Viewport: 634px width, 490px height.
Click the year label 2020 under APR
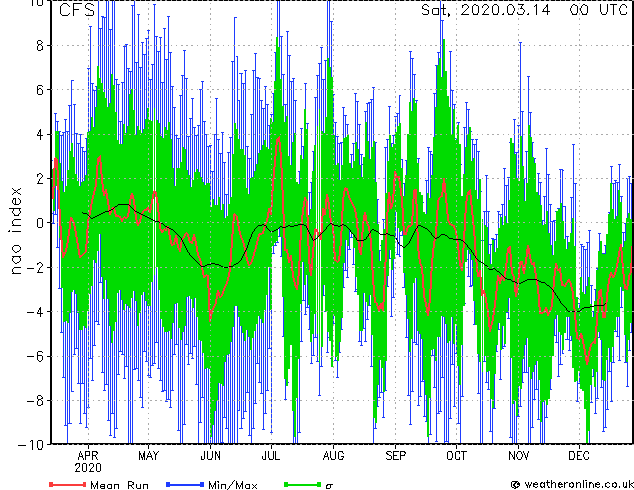click(88, 468)
